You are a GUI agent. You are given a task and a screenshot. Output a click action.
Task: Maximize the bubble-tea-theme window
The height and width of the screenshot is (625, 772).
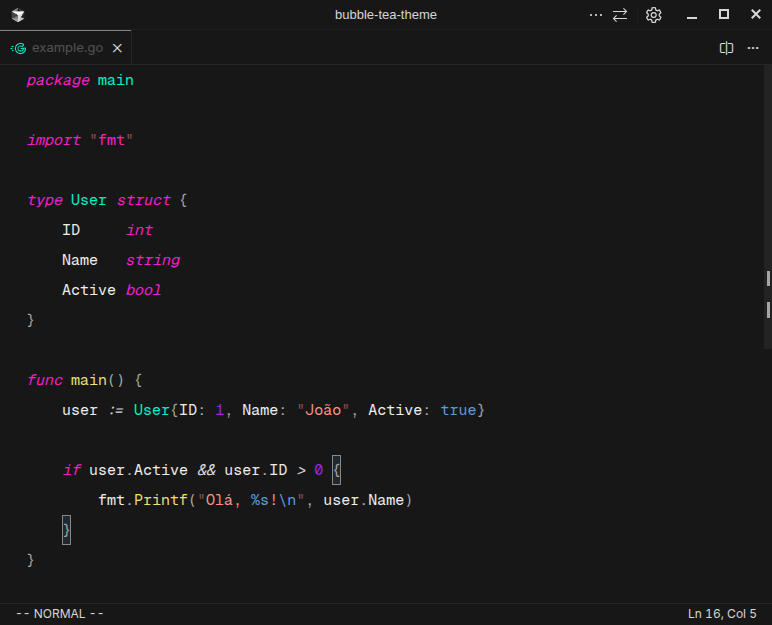(x=724, y=14)
